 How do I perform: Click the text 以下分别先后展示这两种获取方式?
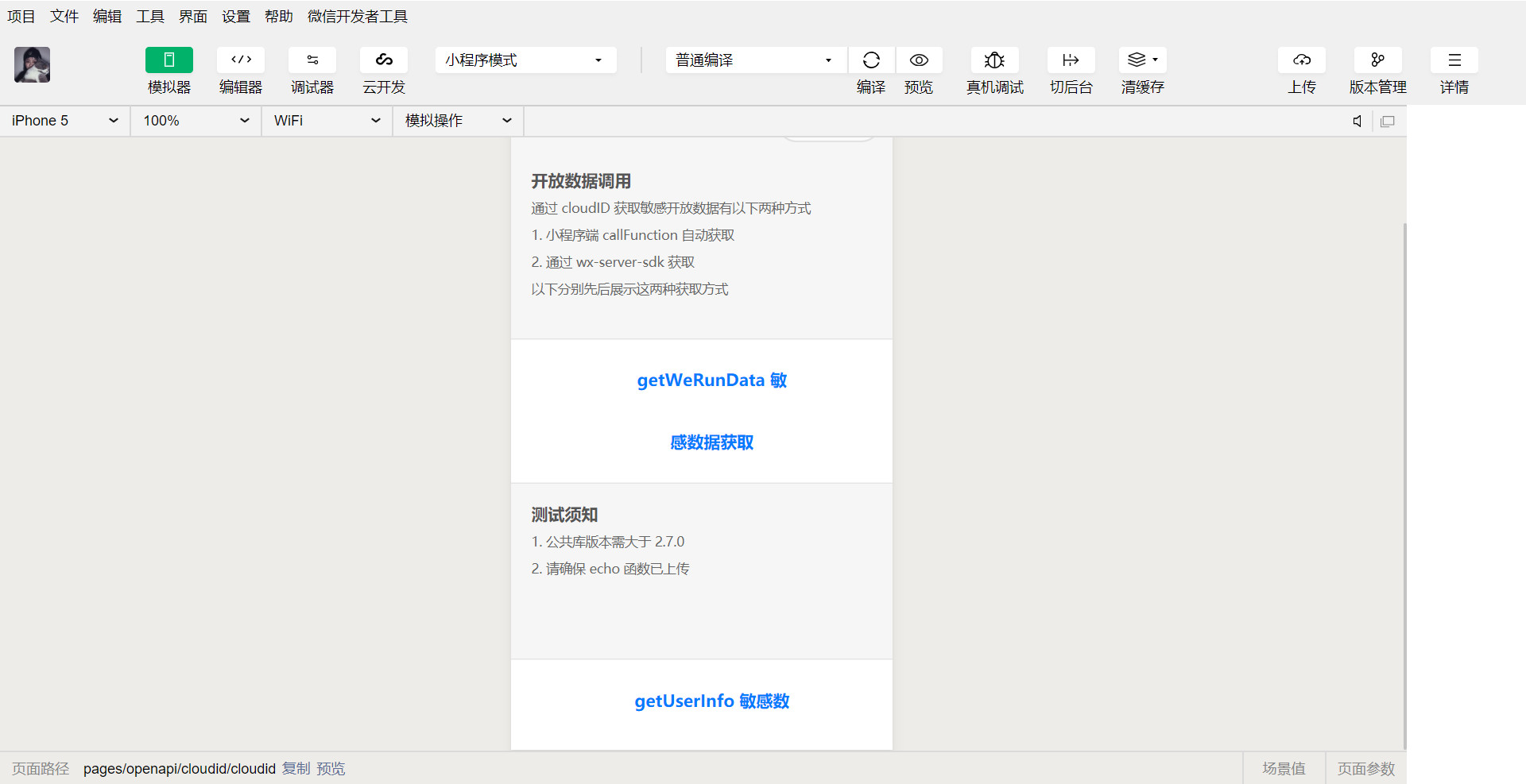629,289
